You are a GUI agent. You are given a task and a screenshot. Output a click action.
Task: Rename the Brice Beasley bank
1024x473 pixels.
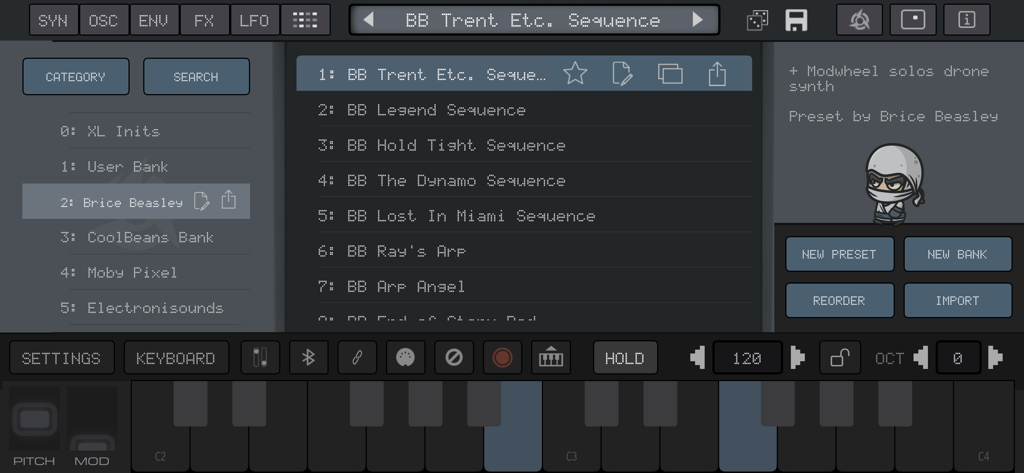click(x=202, y=201)
